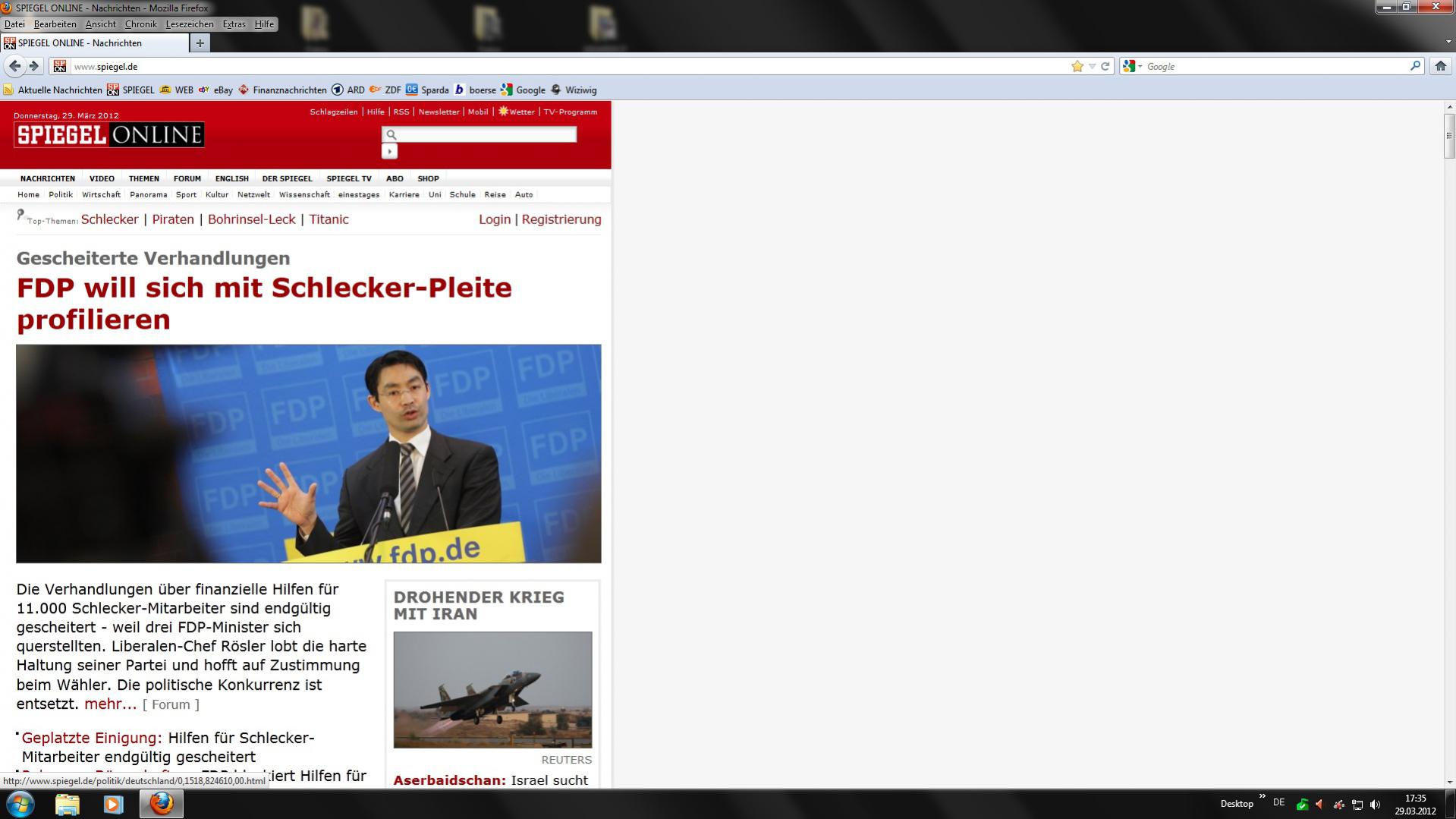Go forward with the Firefox forward arrow
This screenshot has height=819, width=1456.
coord(34,66)
